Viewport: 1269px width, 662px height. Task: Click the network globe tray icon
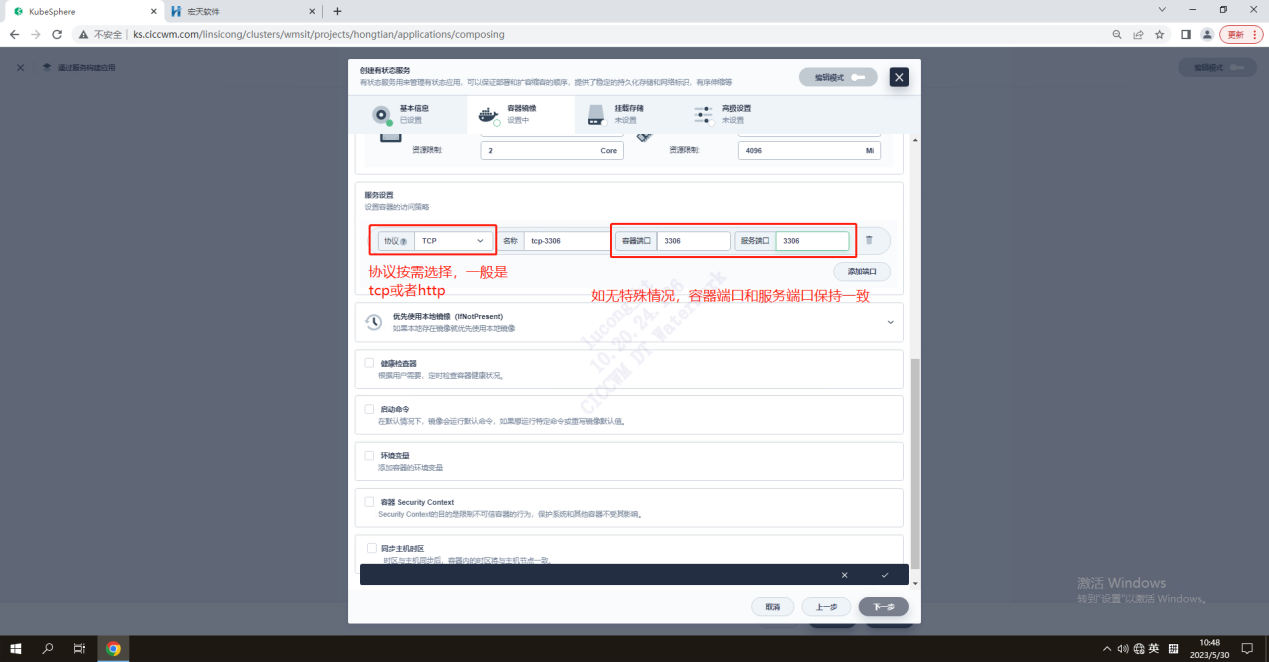pyautogui.click(x=1139, y=648)
